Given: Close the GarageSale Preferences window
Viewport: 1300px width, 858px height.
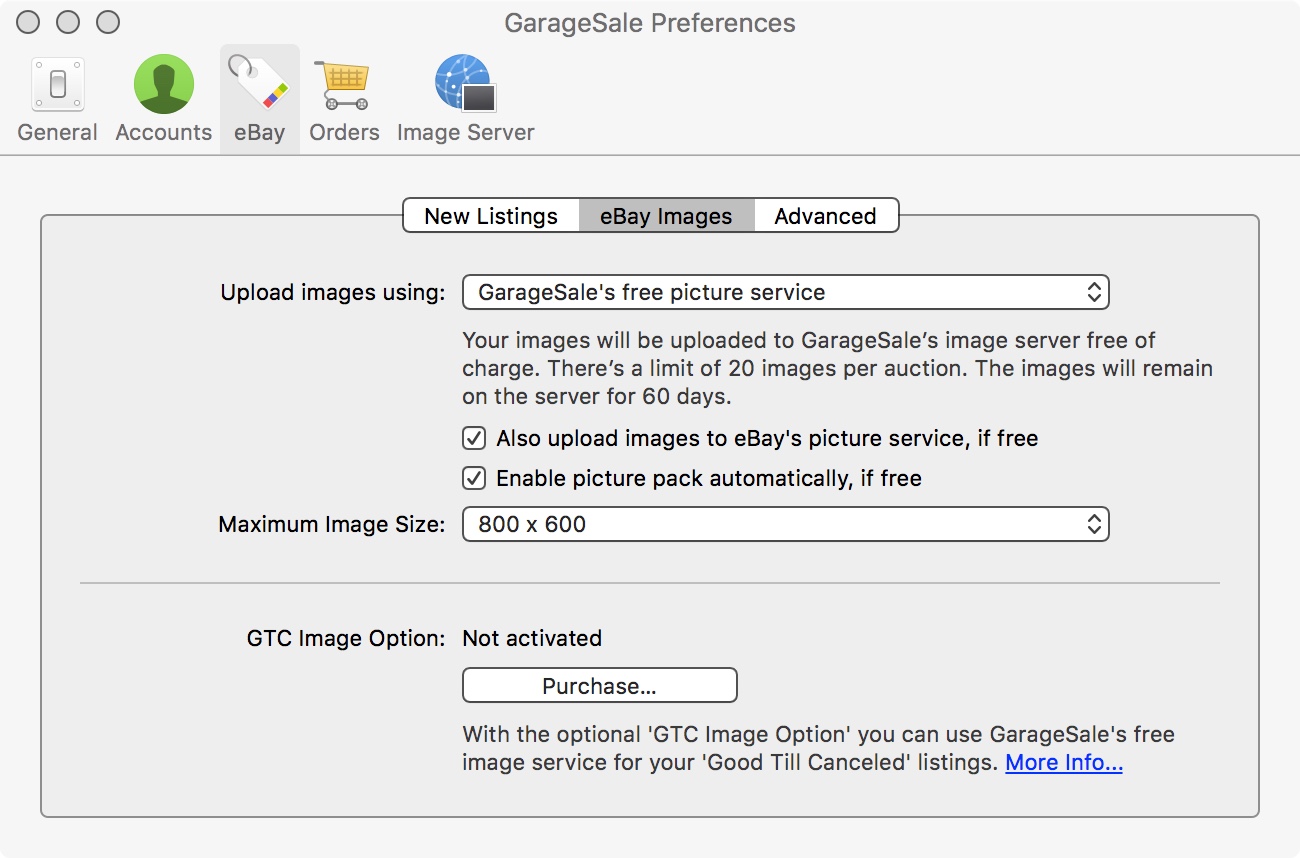Looking at the screenshot, I should 30,22.
